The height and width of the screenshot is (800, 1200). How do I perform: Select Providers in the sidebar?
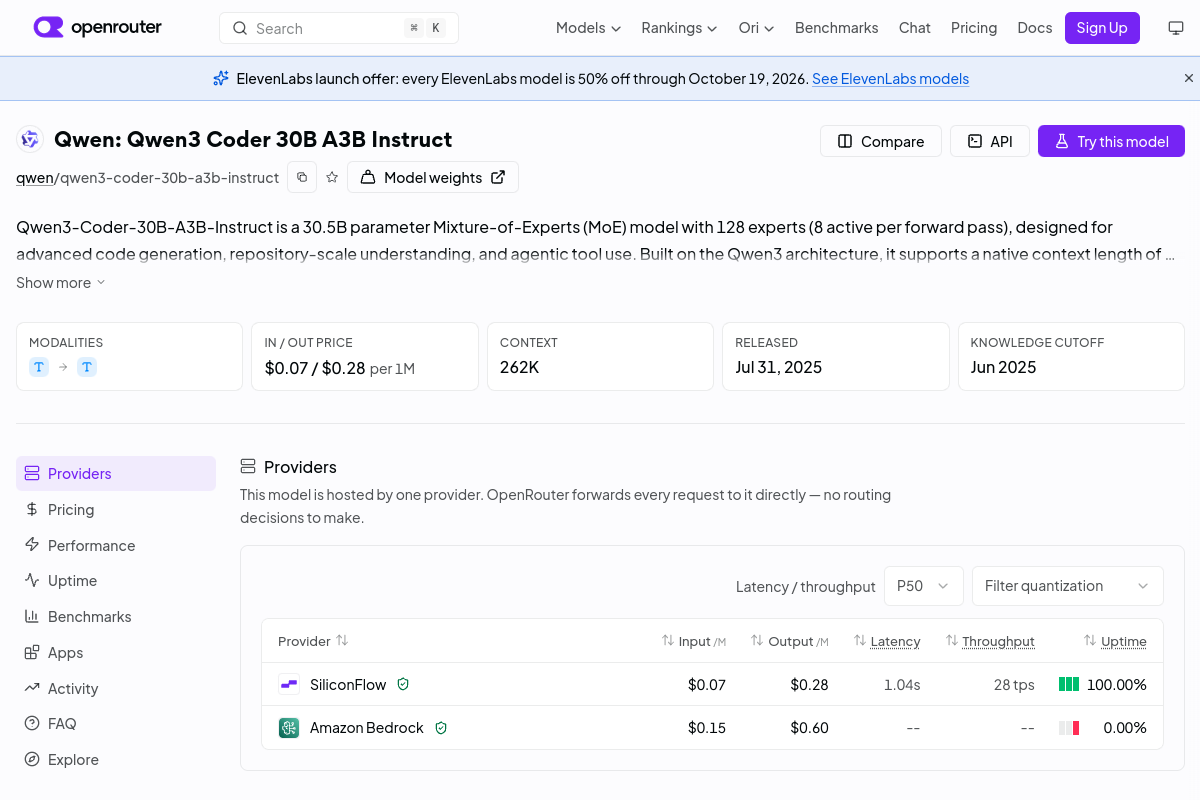click(116, 474)
